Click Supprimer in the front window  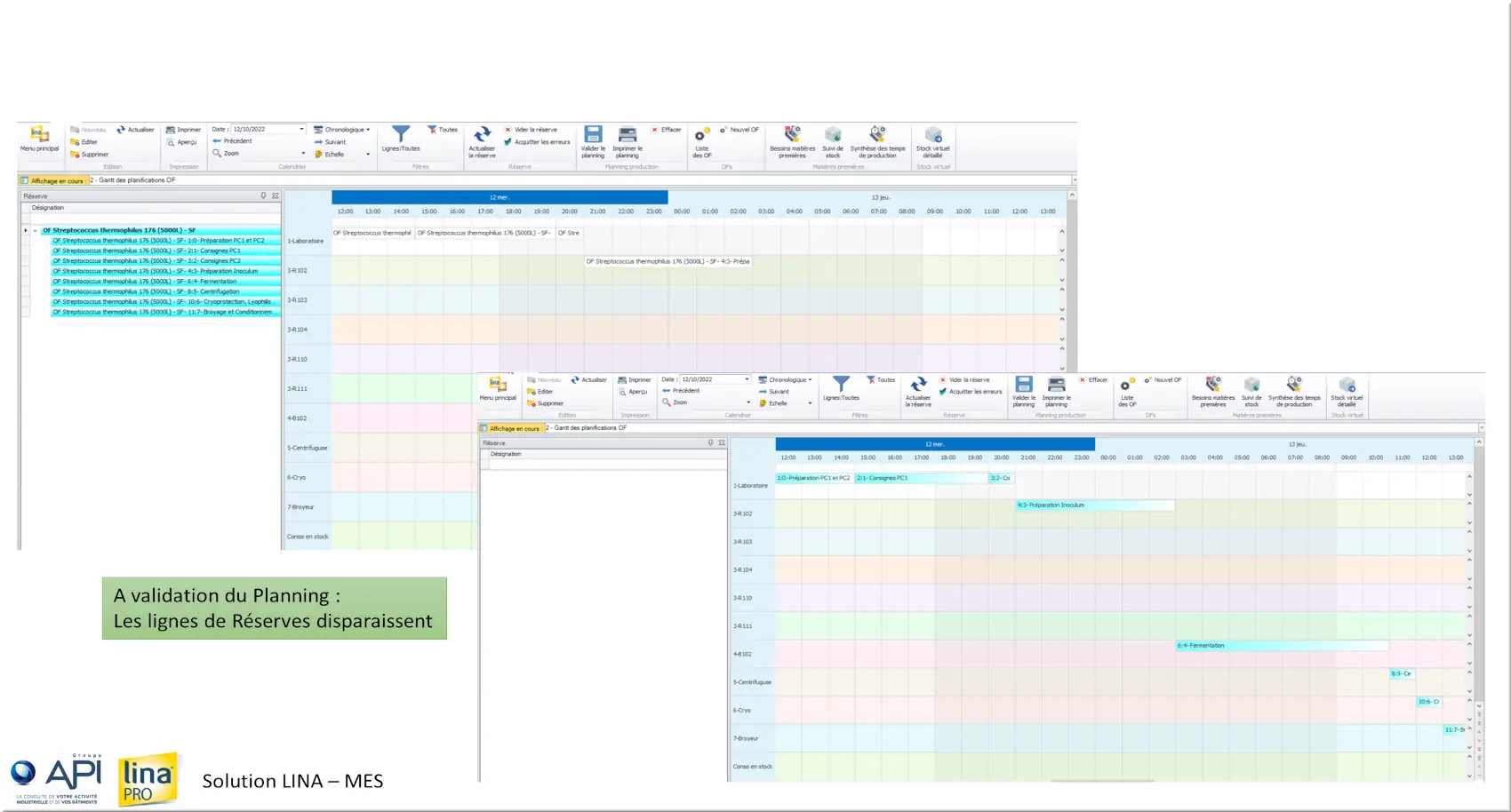point(545,403)
